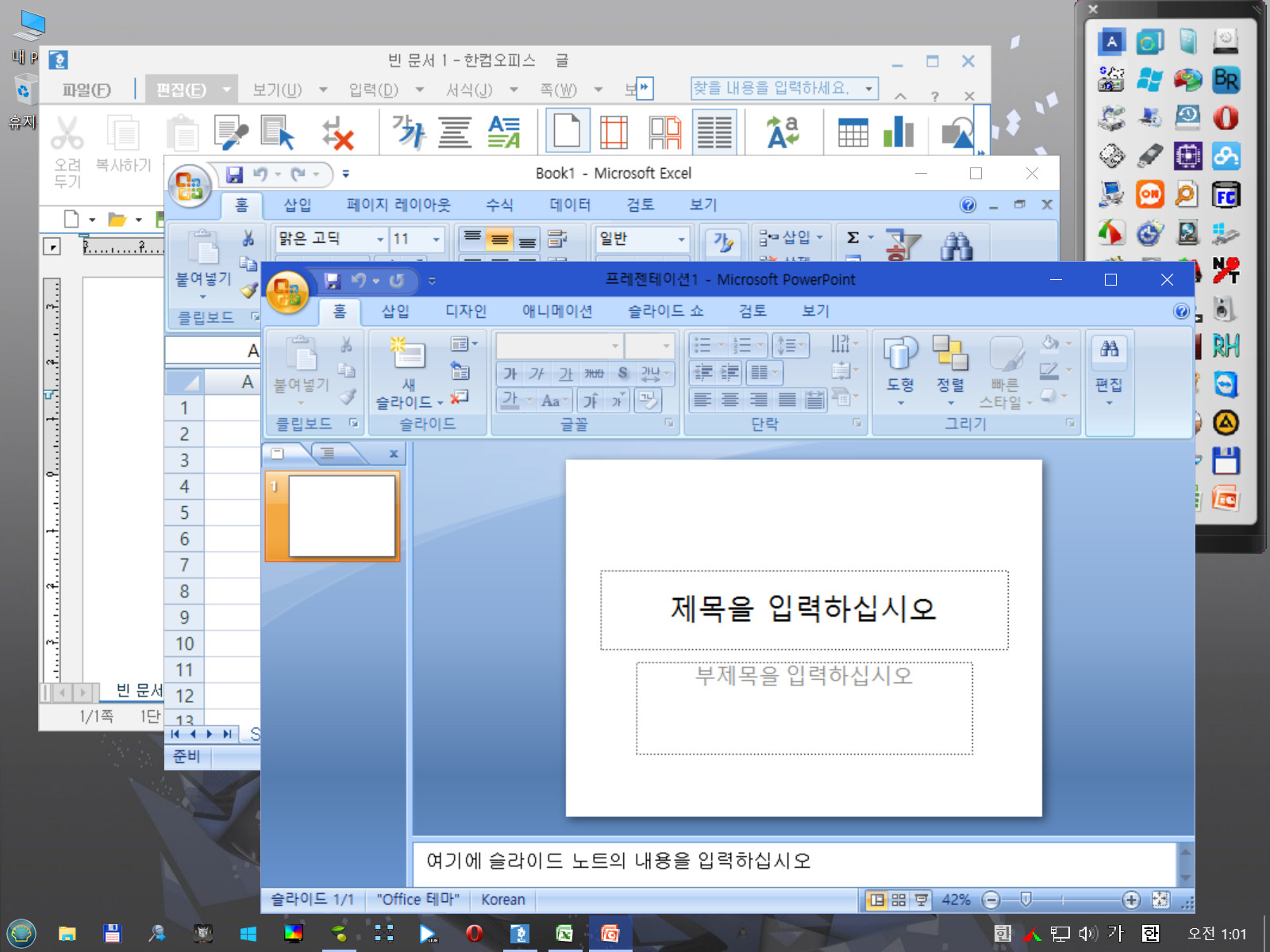Image resolution: width=1270 pixels, height=952 pixels.
Task: Click Korean language indicator in PowerPoint status bar
Action: (503, 900)
